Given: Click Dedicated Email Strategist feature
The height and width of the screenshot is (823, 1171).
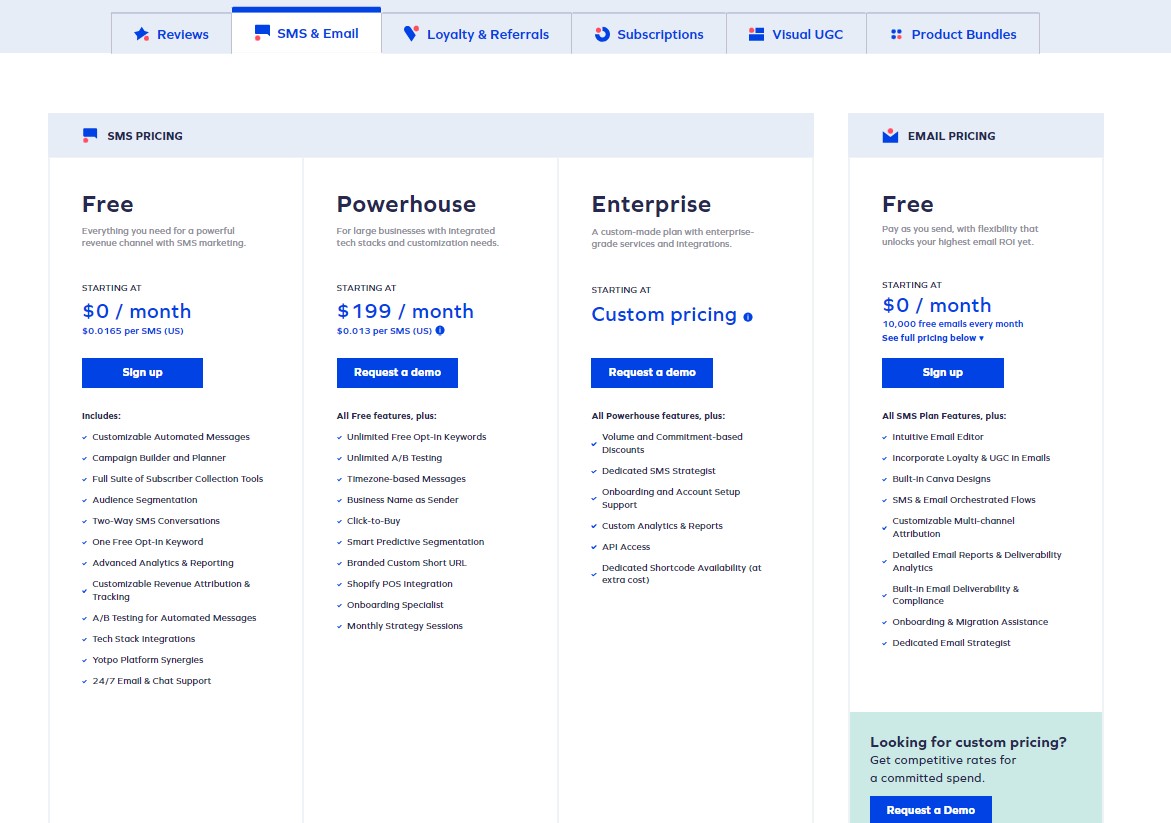Looking at the screenshot, I should click(x=951, y=643).
